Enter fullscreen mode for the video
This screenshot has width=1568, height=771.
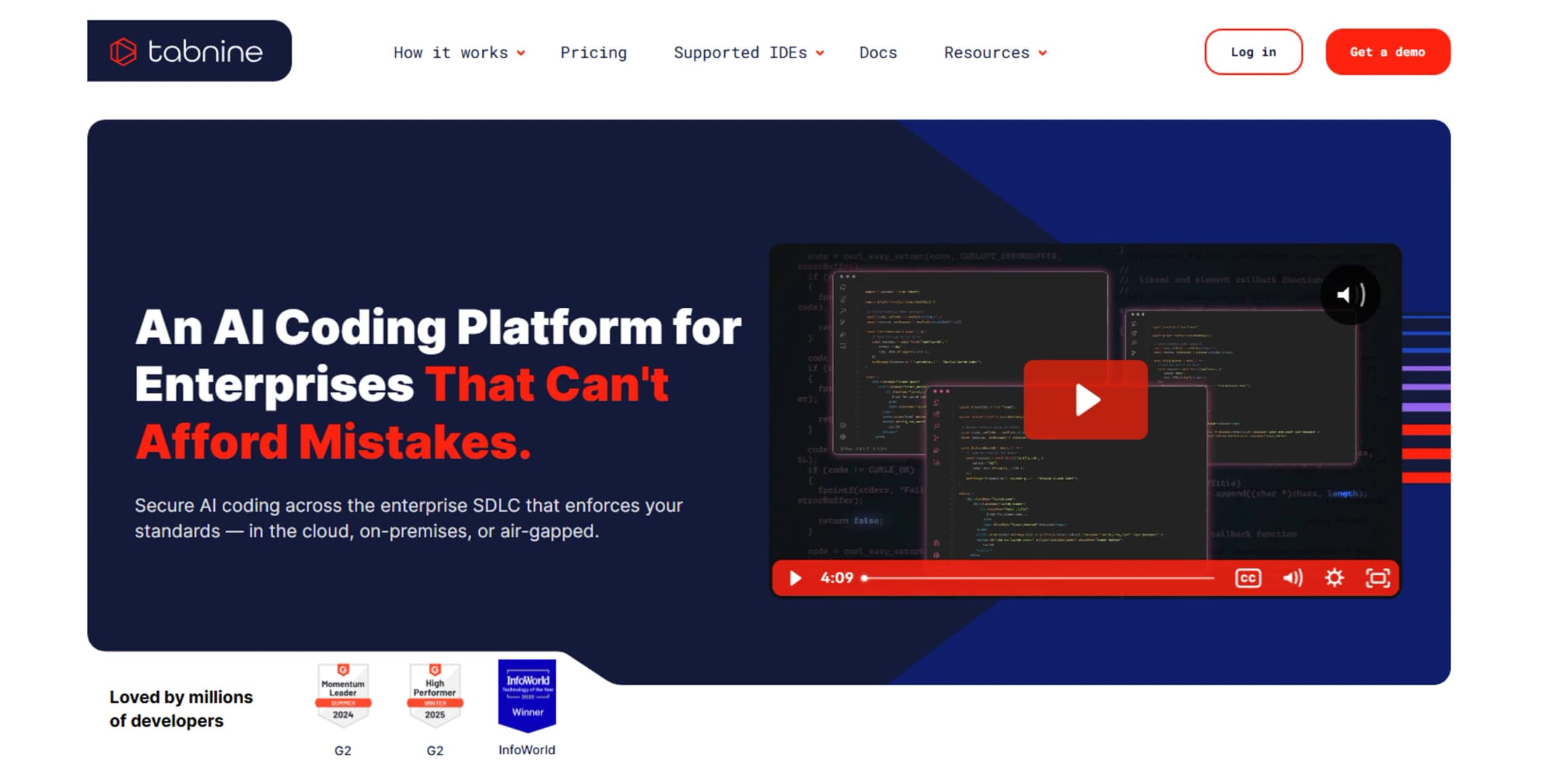pos(1378,578)
